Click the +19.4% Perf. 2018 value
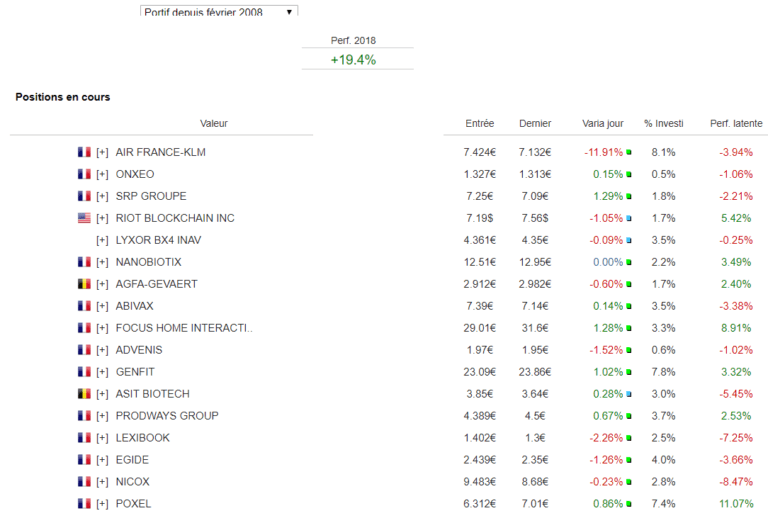The width and height of the screenshot is (768, 518). click(x=353, y=60)
